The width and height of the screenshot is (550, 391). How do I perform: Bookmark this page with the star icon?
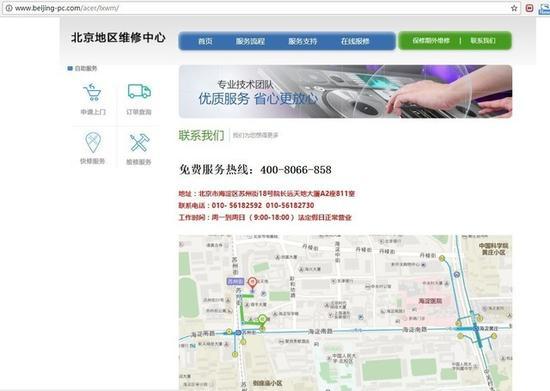coord(514,8)
